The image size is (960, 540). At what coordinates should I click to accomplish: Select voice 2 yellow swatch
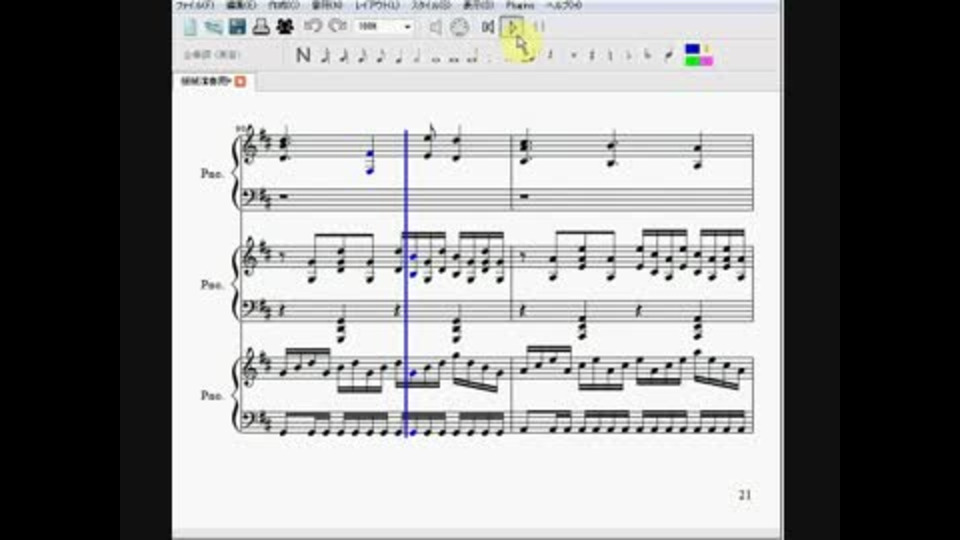point(706,48)
